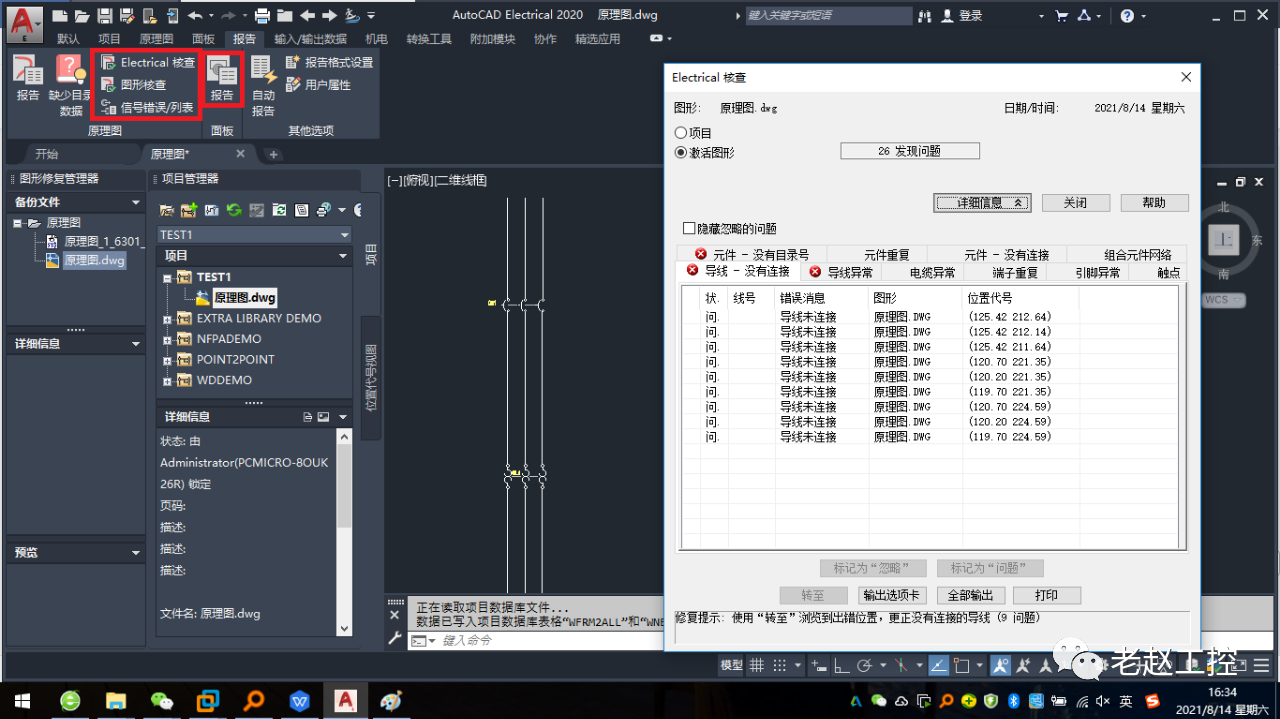Click the panel 报告 icon in 面板 group
The width and height of the screenshot is (1280, 719).
222,78
